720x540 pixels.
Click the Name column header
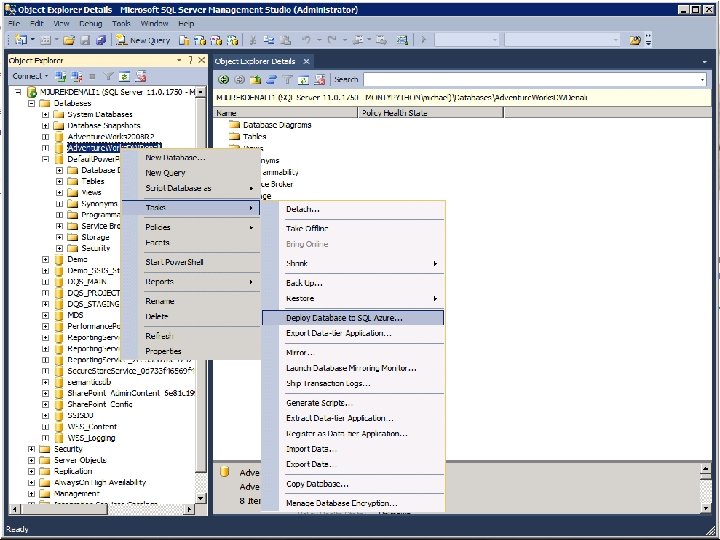[285, 113]
